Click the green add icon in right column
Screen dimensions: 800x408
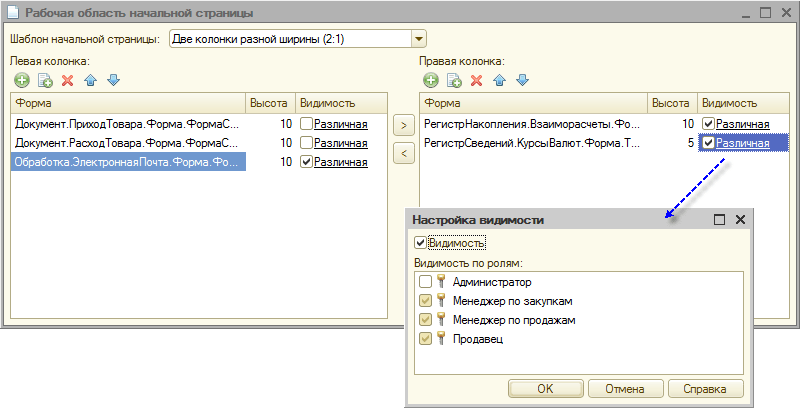431,80
